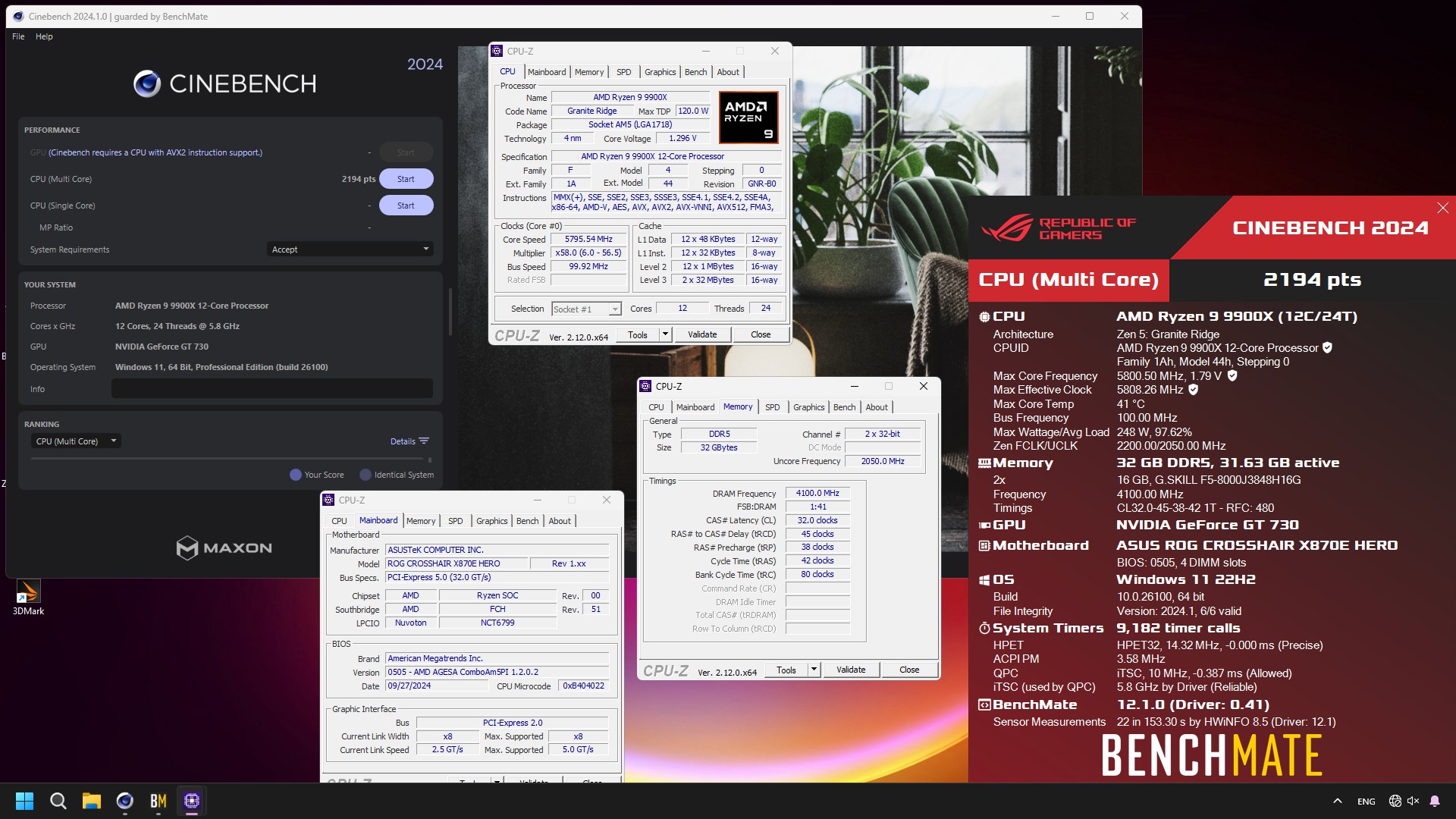This screenshot has width=1456, height=819.
Task: Open File Explorer from taskbar
Action: 91,801
